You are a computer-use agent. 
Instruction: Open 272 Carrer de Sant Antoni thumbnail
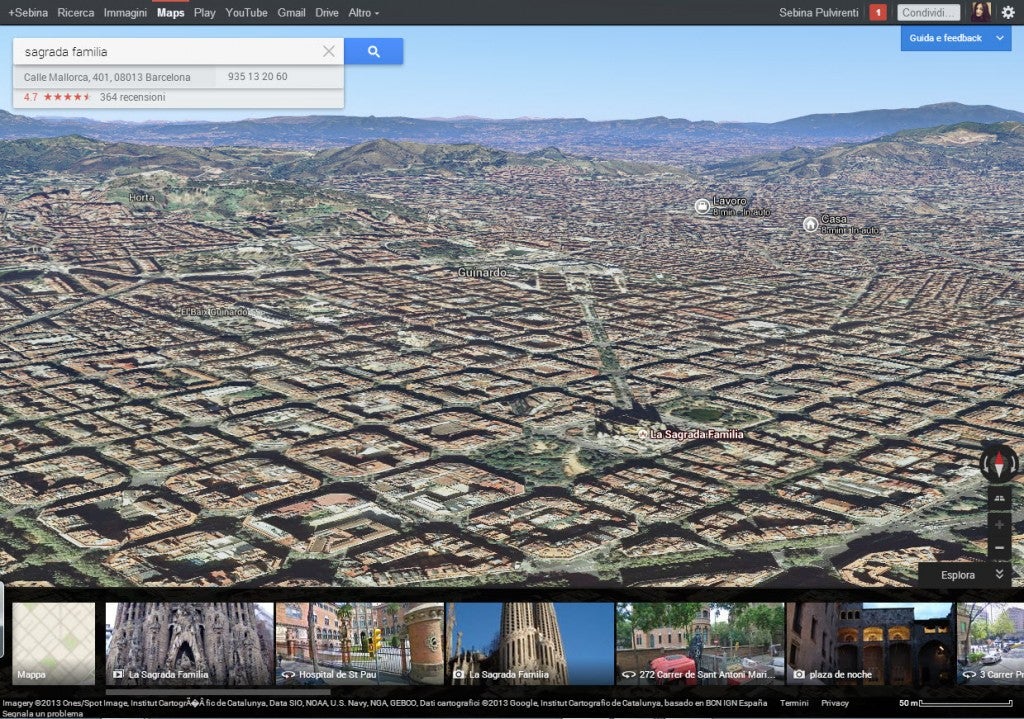coord(700,643)
